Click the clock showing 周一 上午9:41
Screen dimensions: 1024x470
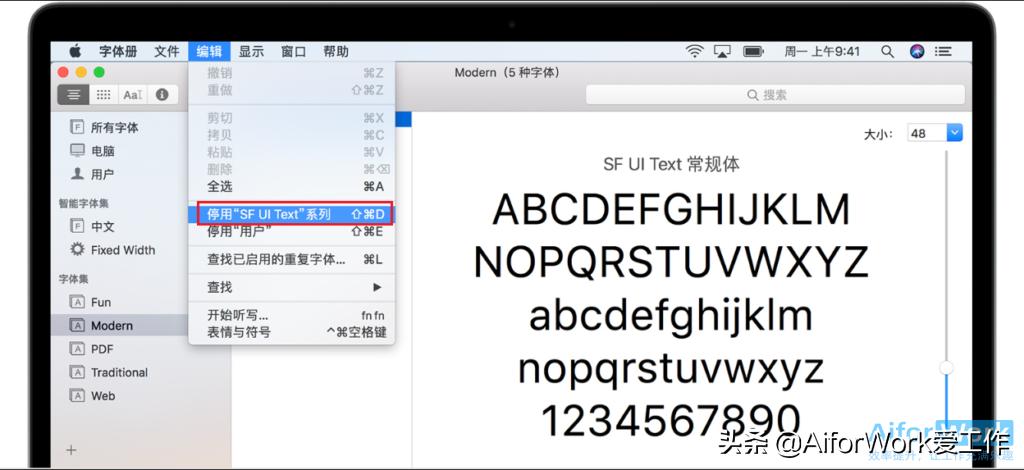[x=822, y=51]
